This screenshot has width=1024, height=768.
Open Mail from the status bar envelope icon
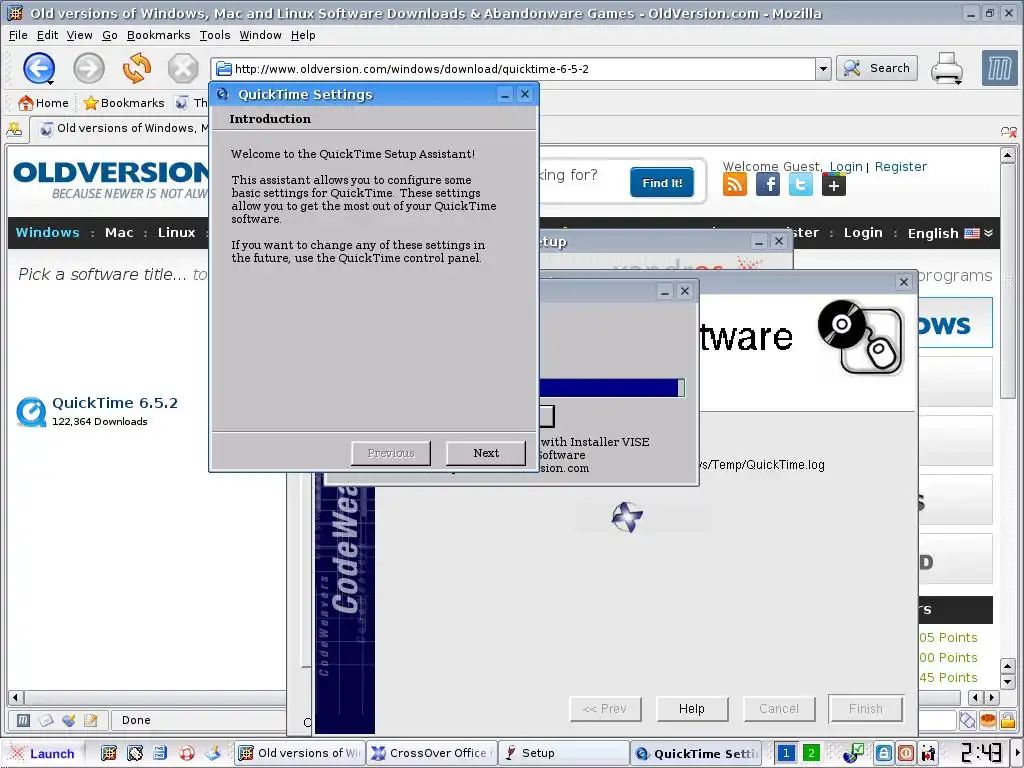(x=46, y=720)
